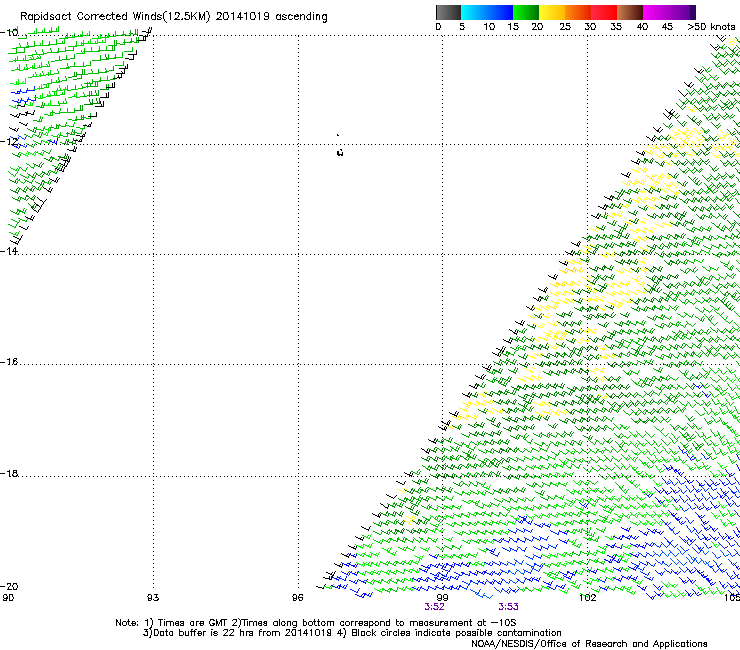Click the brown 35-40 knots color segment

(630, 12)
